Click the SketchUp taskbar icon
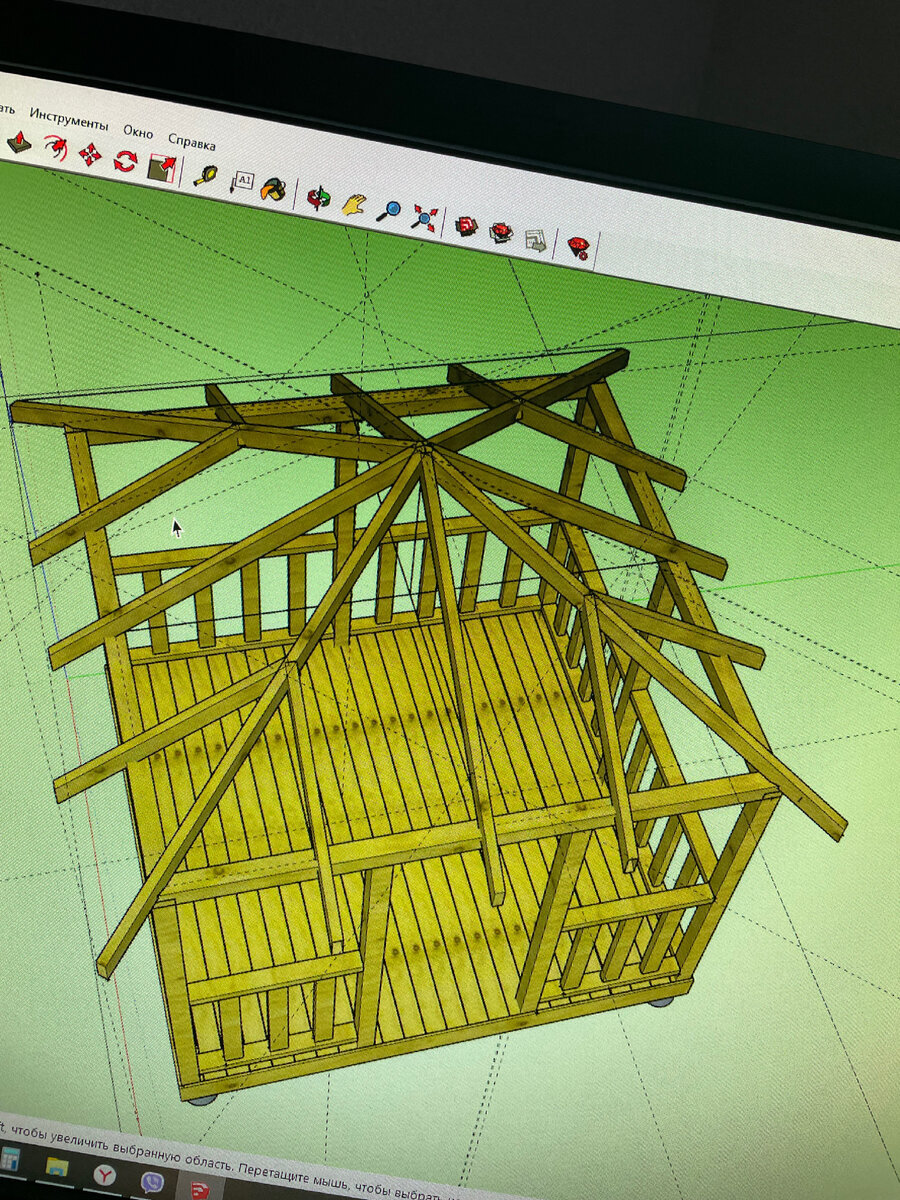 [x=200, y=1189]
